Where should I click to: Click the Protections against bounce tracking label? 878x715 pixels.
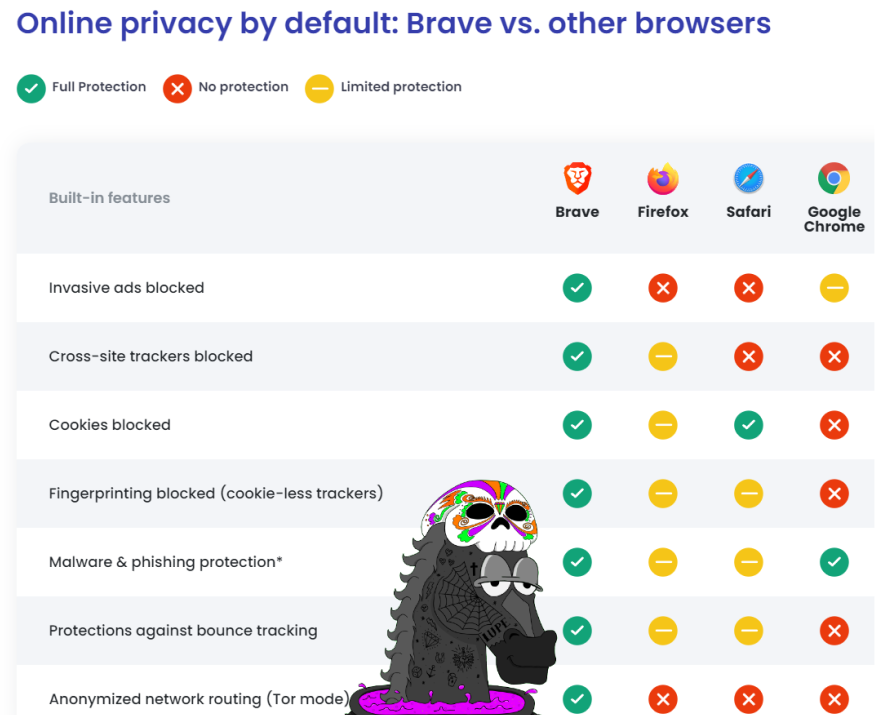[183, 630]
